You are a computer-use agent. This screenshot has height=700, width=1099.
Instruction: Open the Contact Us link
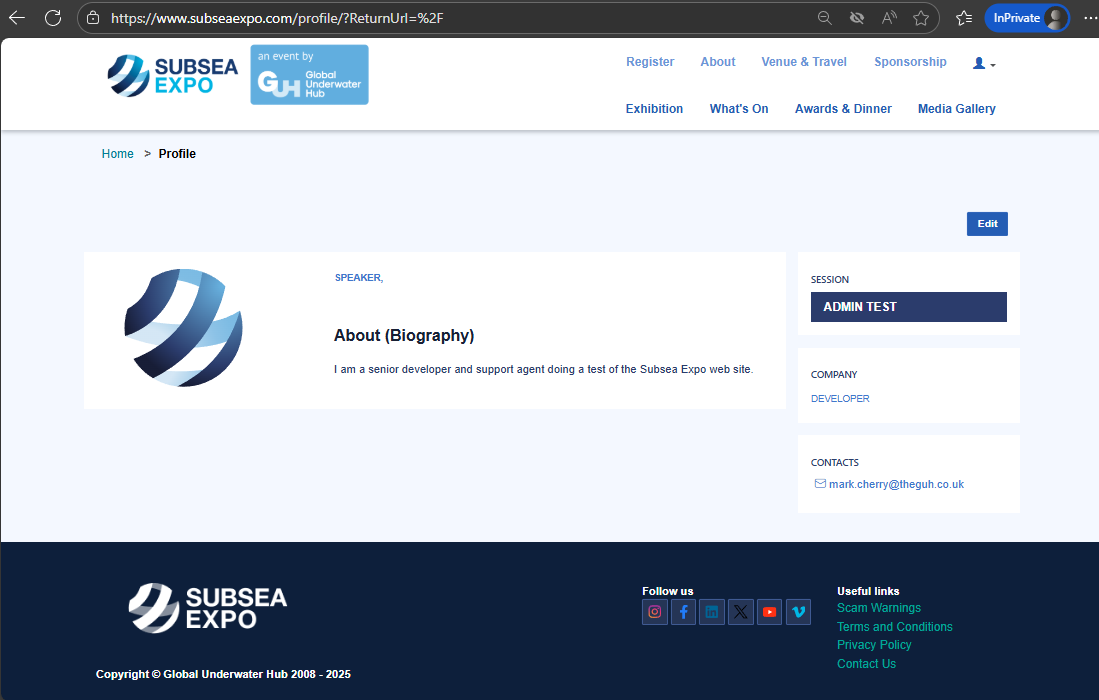coord(866,664)
